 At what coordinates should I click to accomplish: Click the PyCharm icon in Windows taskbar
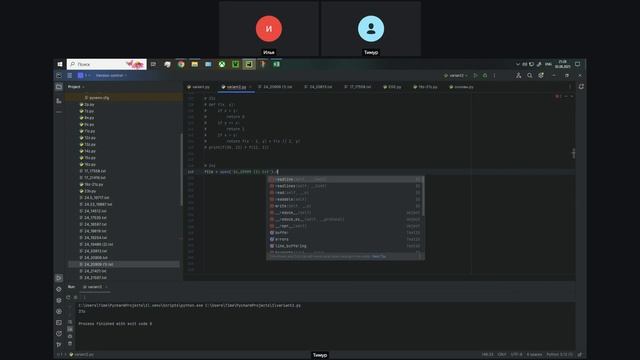pyautogui.click(x=249, y=64)
